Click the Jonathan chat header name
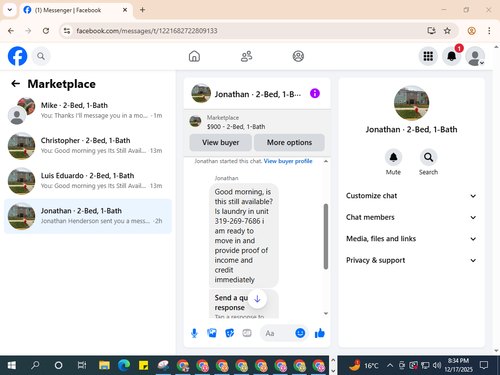500x375 pixels. 258,94
